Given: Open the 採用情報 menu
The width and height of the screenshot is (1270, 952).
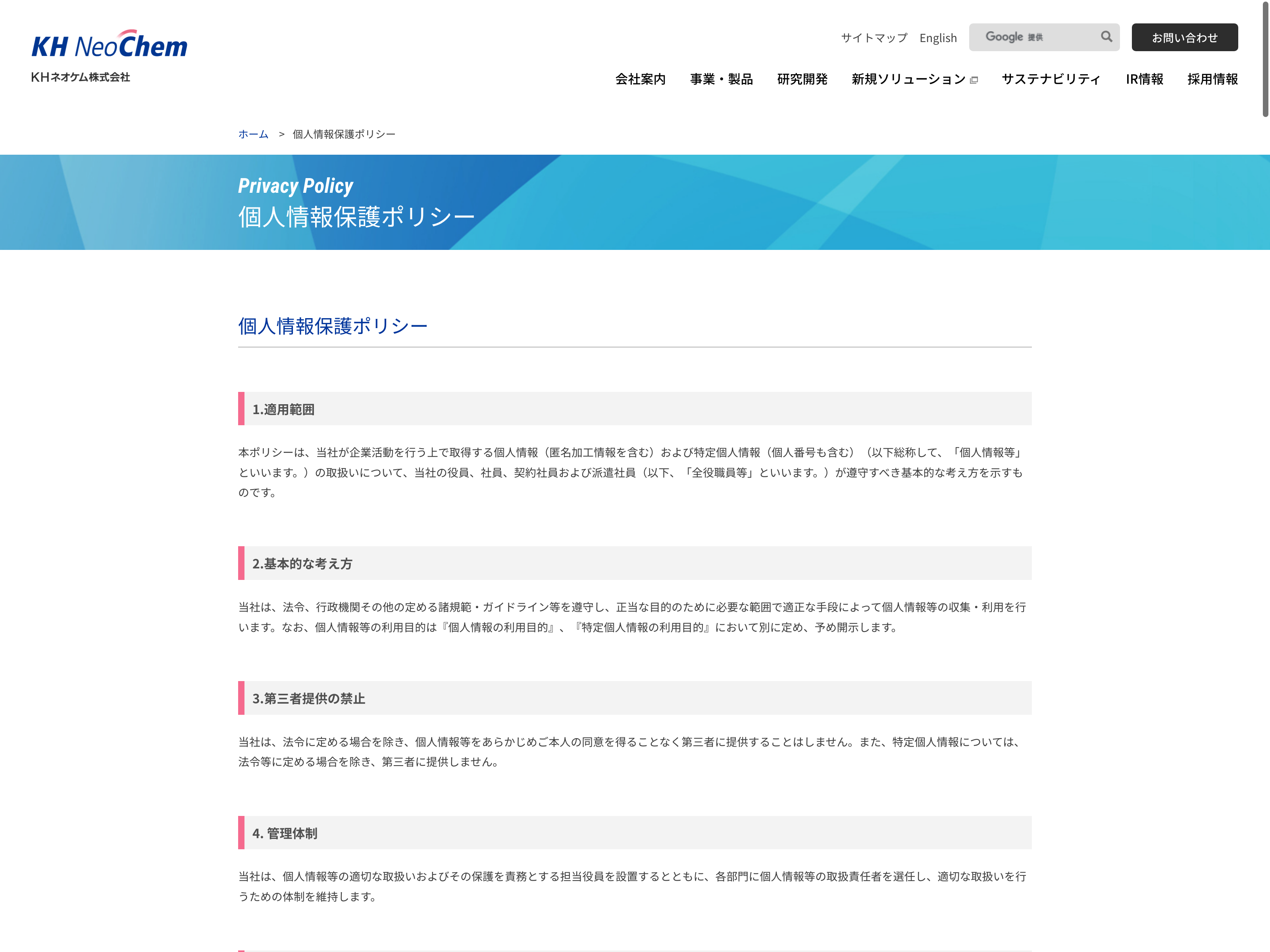Looking at the screenshot, I should tap(1212, 79).
